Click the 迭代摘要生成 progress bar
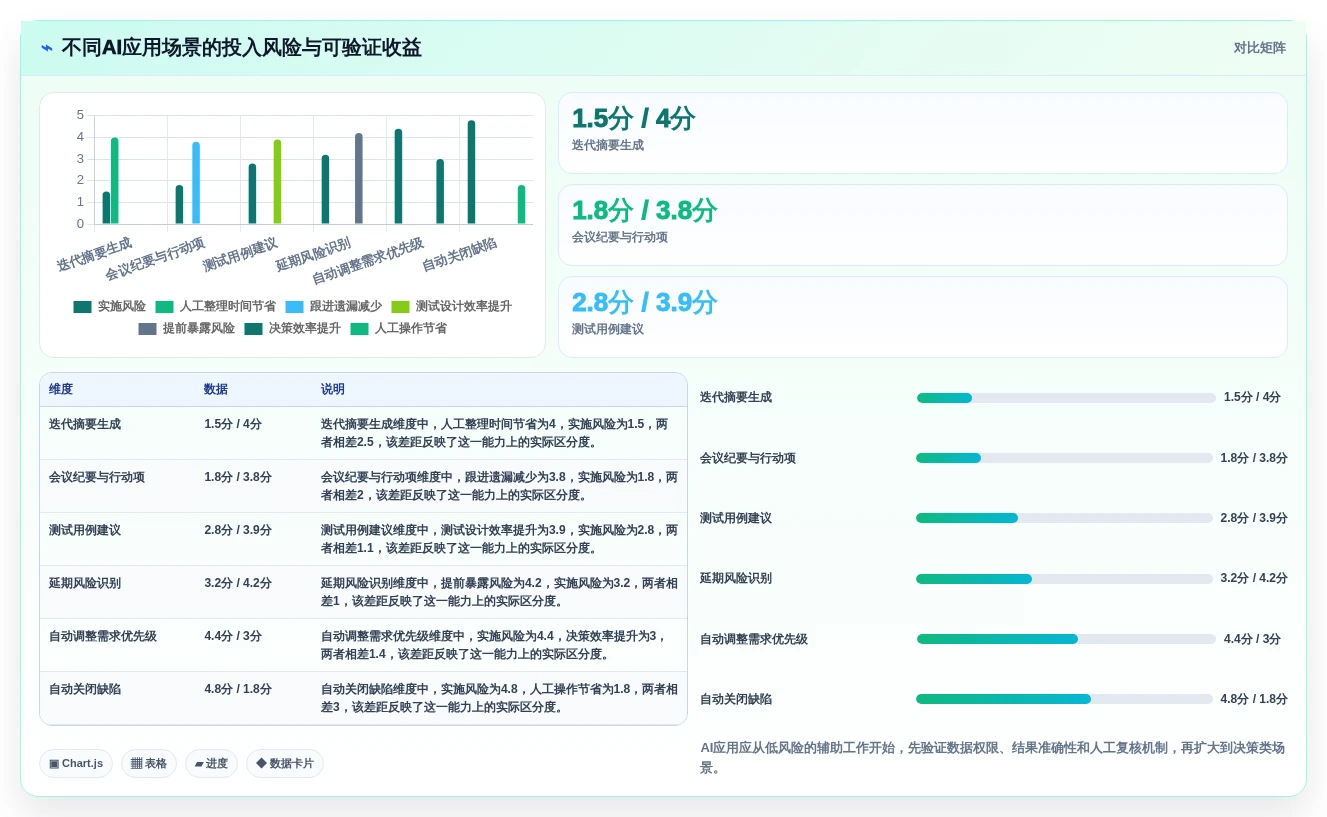1327x817 pixels. point(1066,398)
